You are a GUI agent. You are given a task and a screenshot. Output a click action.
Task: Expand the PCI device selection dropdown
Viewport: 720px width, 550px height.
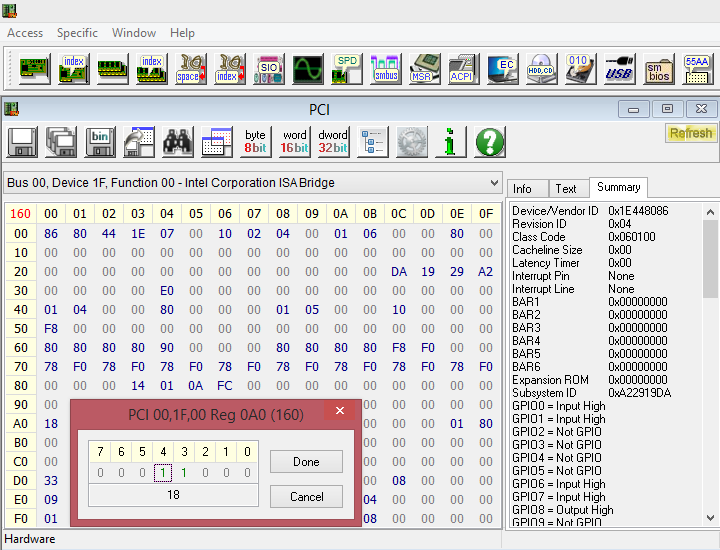[492, 183]
